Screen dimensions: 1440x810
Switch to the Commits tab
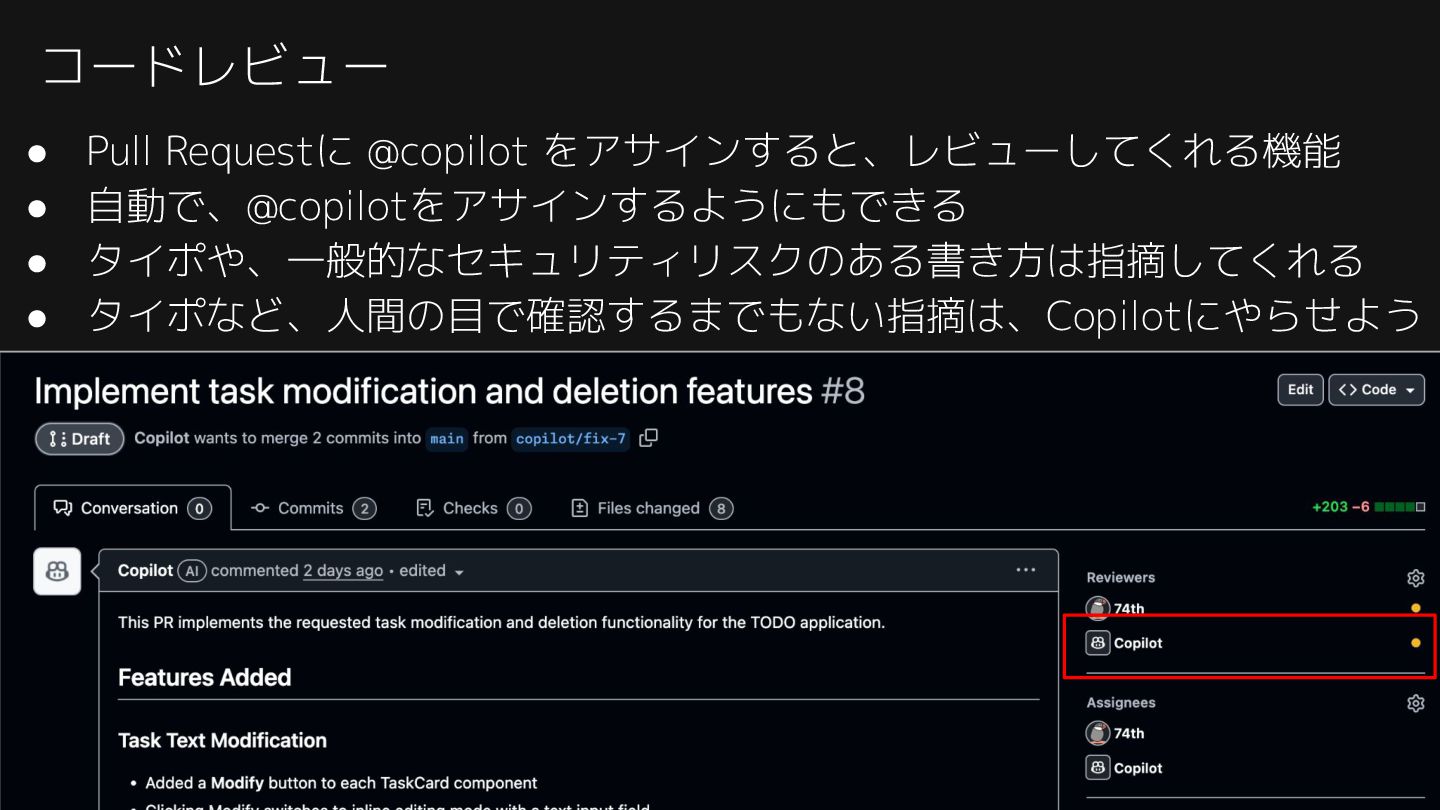[313, 508]
